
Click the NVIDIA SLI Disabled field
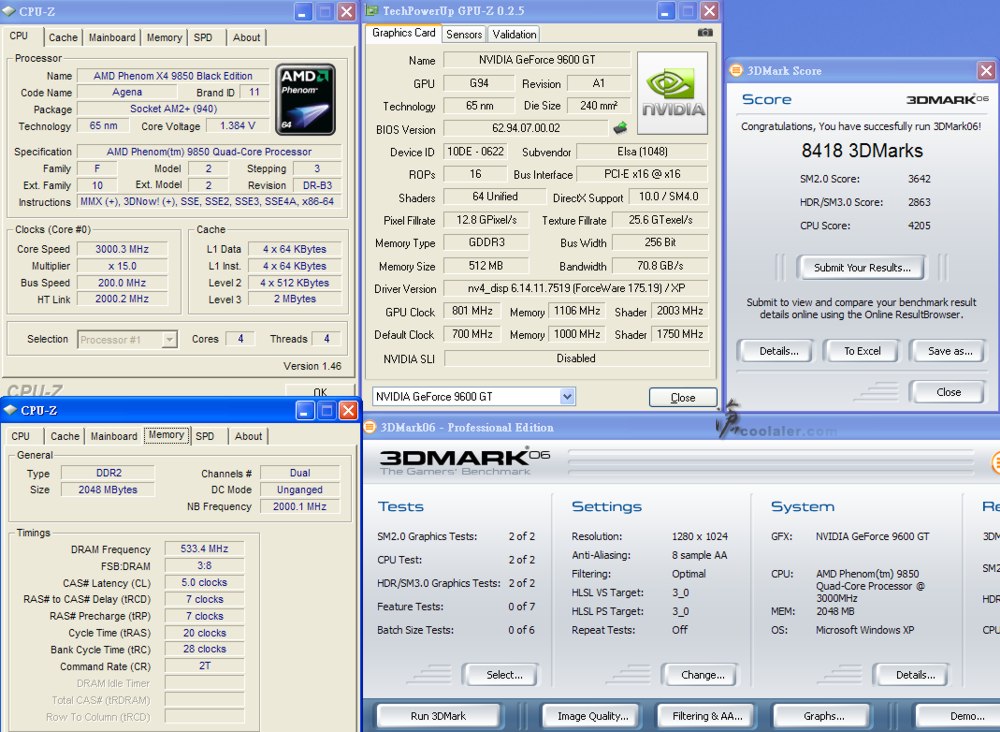click(576, 358)
